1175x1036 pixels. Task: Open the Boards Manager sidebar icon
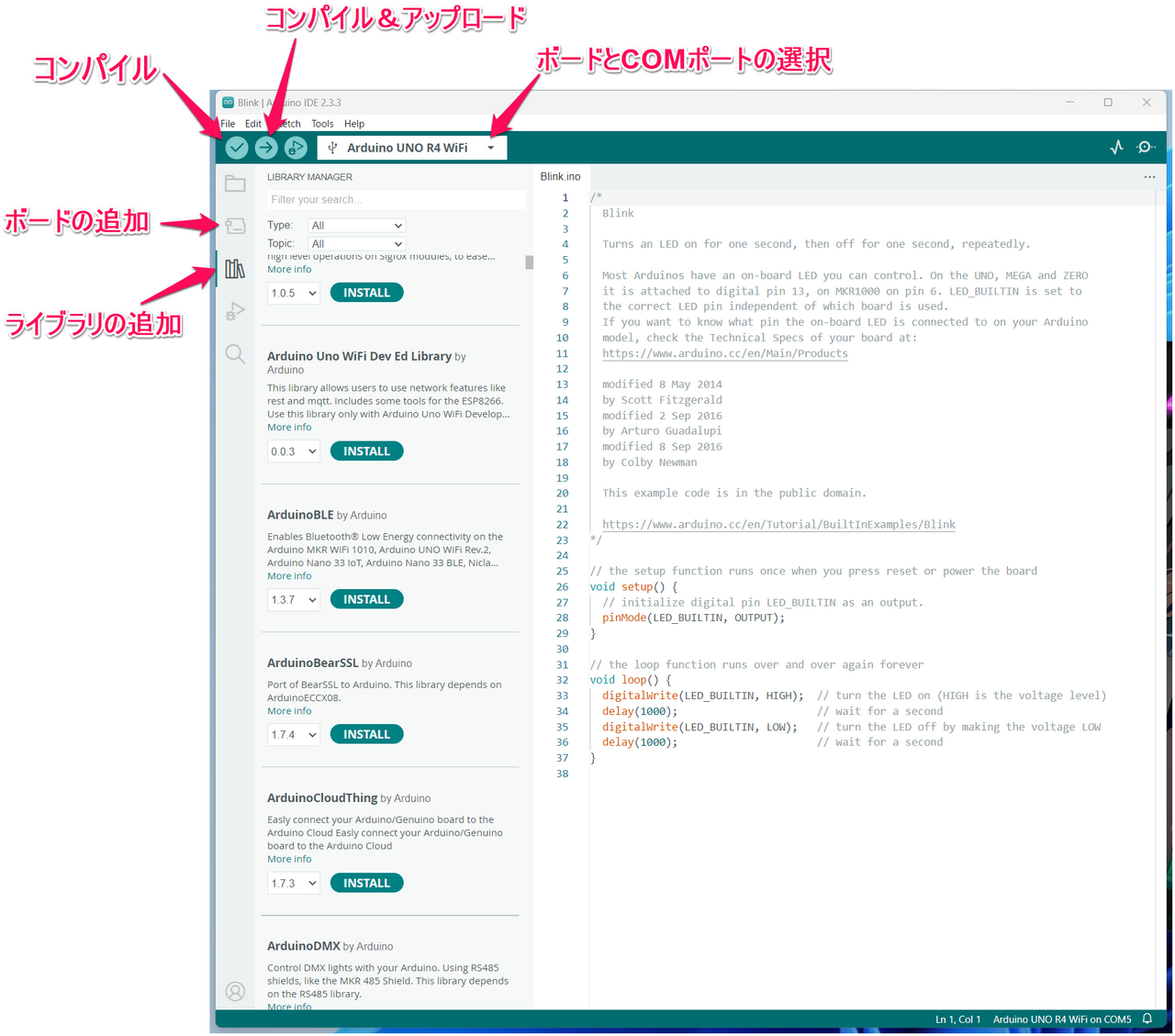point(235,226)
